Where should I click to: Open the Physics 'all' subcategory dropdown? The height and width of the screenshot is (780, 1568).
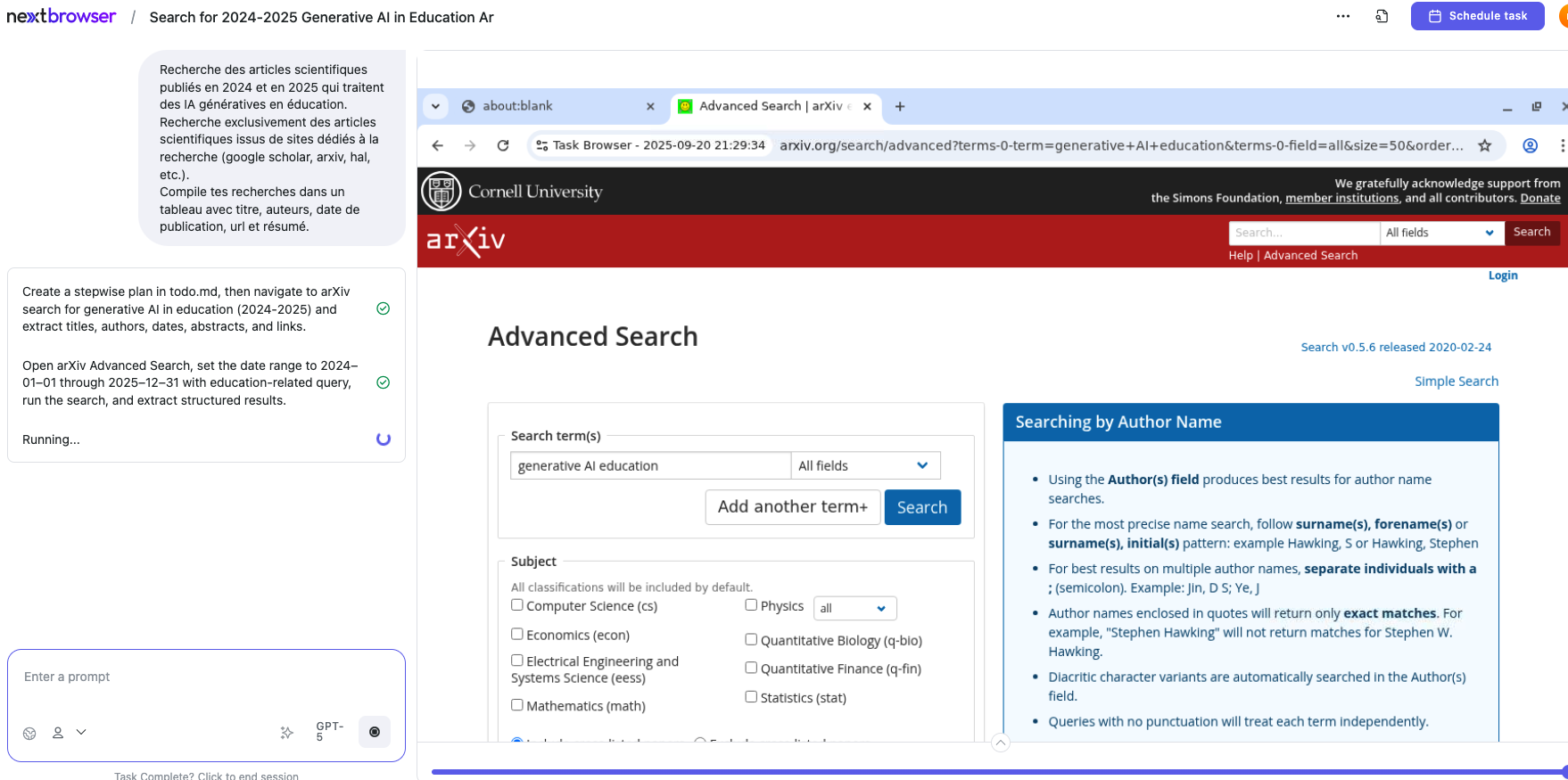[x=854, y=608]
